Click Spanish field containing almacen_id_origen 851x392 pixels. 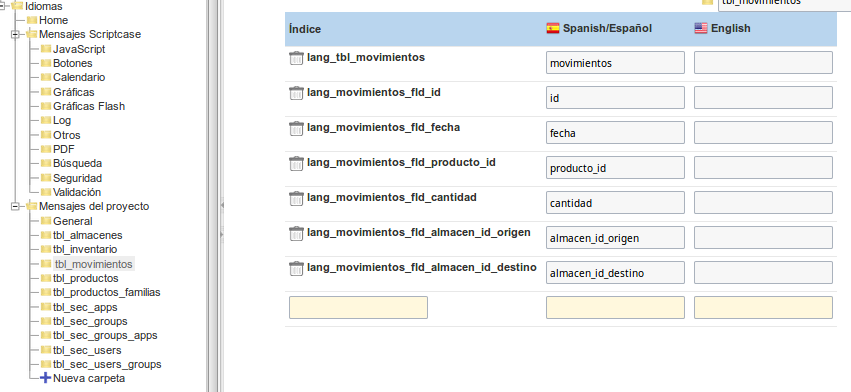coord(615,237)
